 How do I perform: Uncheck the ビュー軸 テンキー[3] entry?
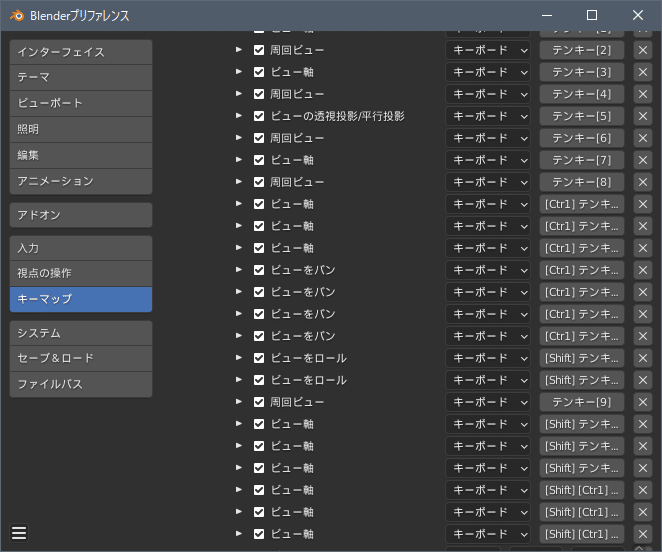point(259,72)
